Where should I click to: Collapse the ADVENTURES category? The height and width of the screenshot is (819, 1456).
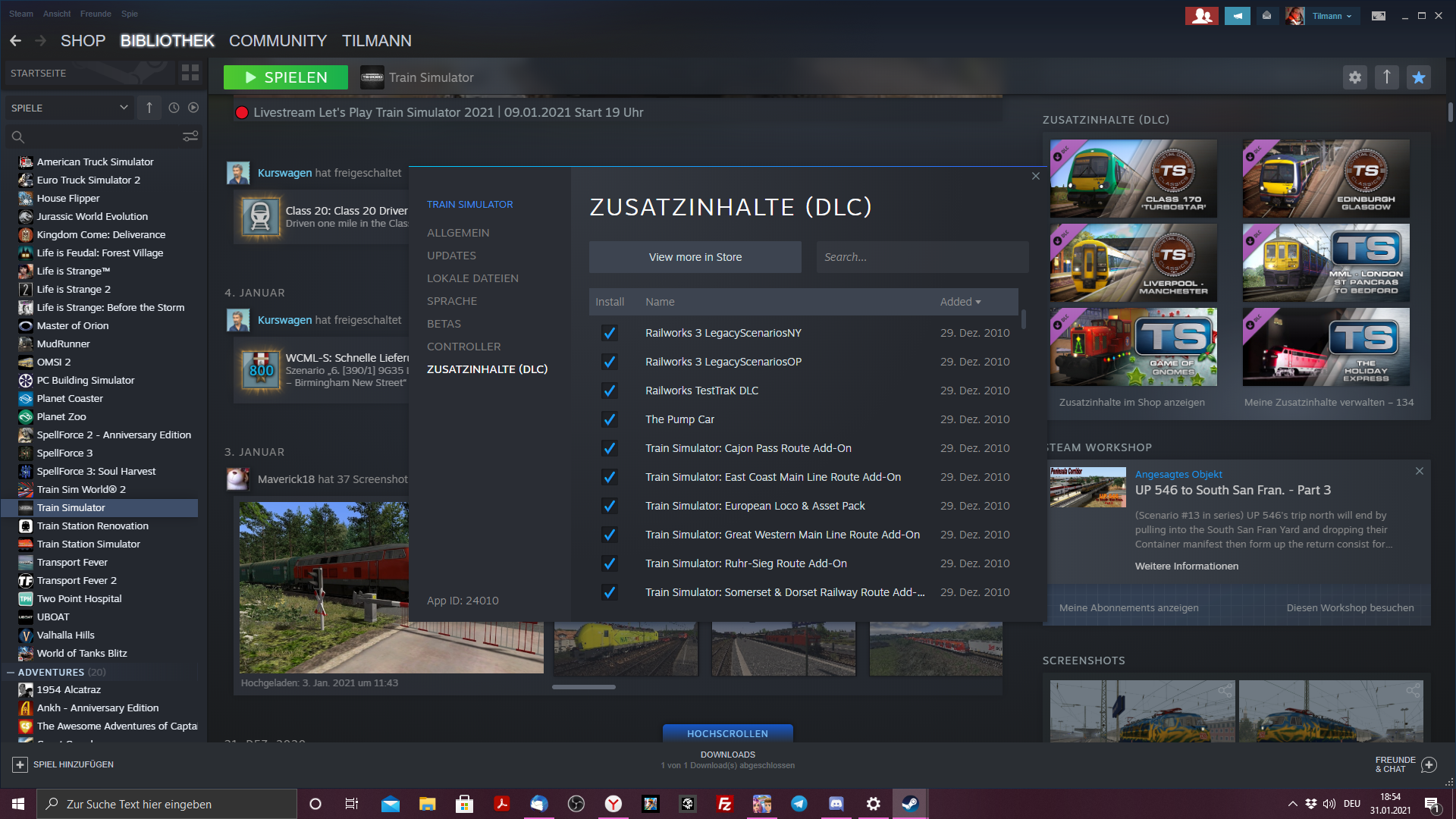tap(11, 673)
